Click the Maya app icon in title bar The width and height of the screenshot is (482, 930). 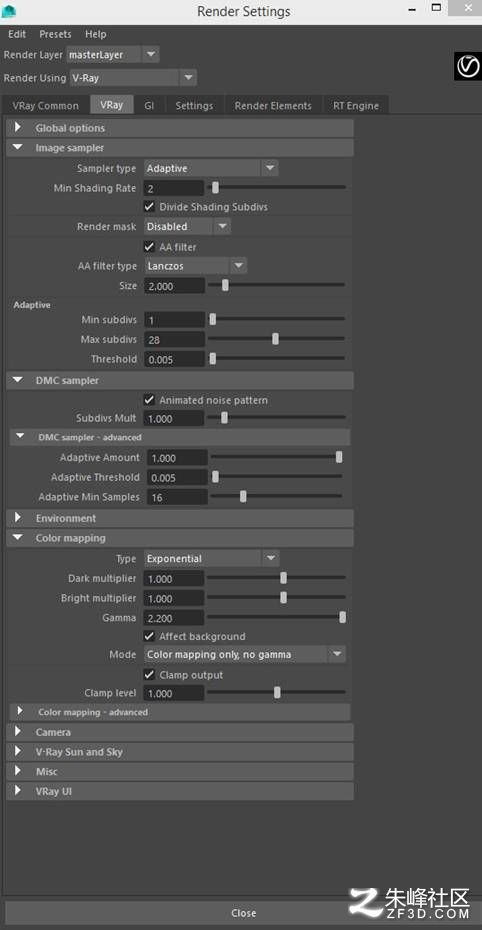tap(8, 11)
